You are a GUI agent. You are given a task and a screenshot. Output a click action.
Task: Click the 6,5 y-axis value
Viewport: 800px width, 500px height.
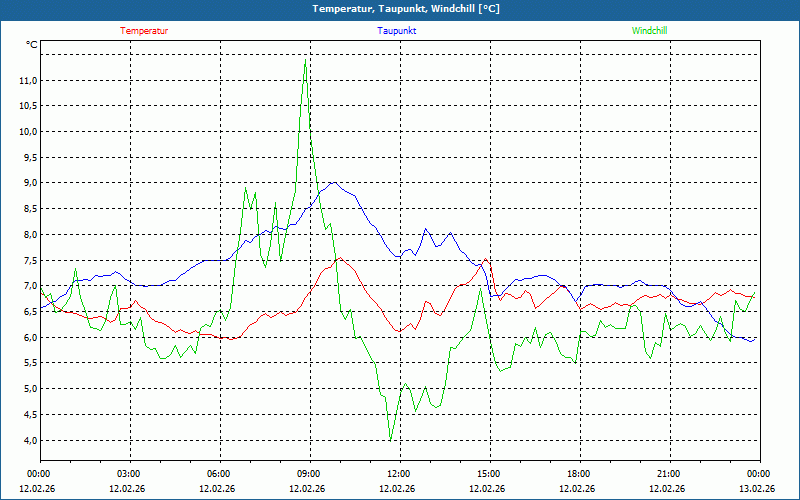coord(30,312)
